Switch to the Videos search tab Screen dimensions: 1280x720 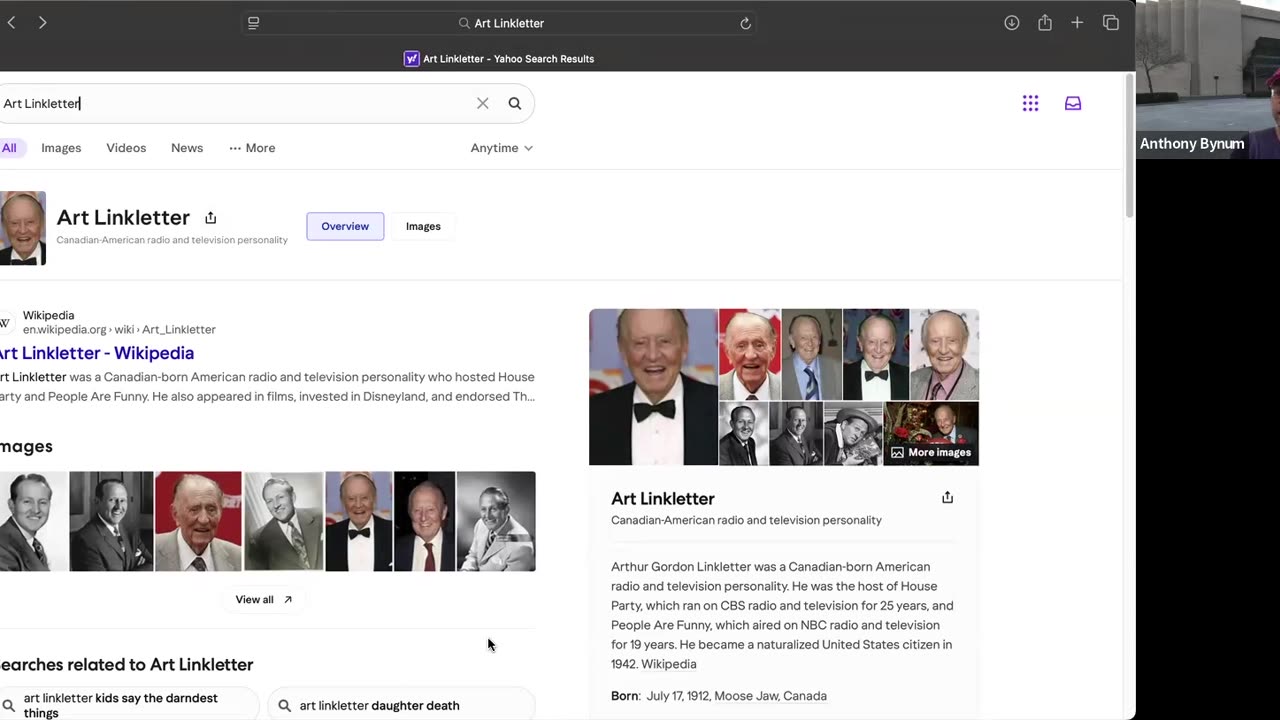126,148
